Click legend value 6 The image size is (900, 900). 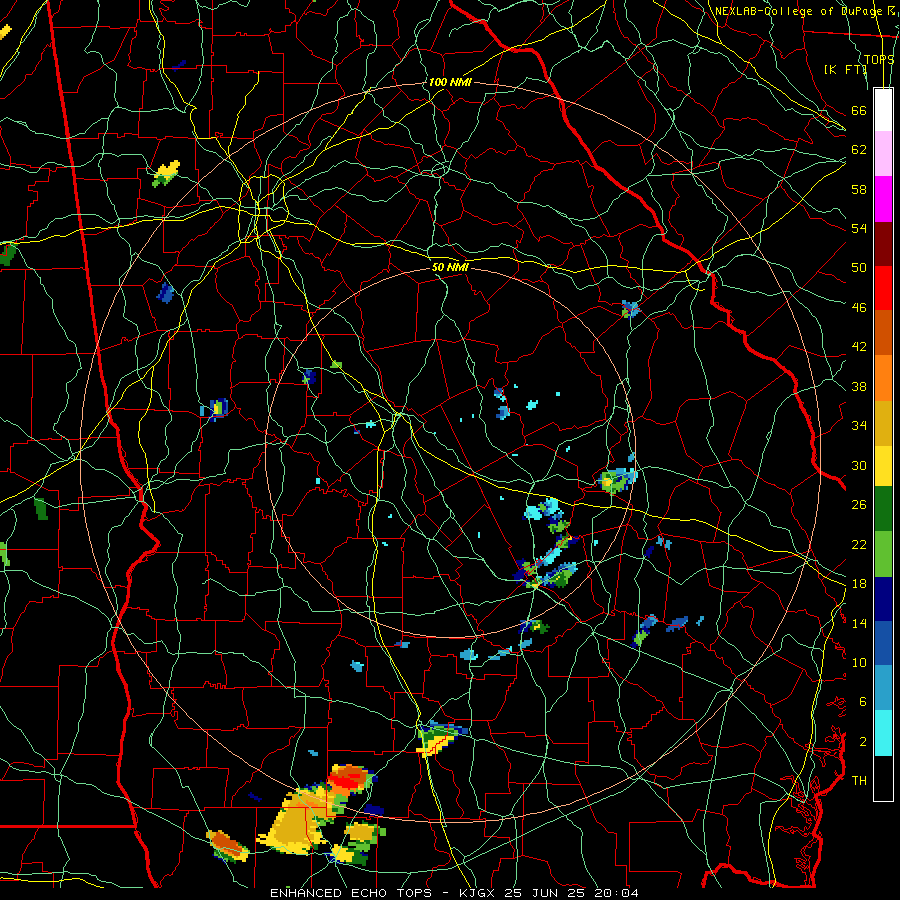tap(862, 701)
